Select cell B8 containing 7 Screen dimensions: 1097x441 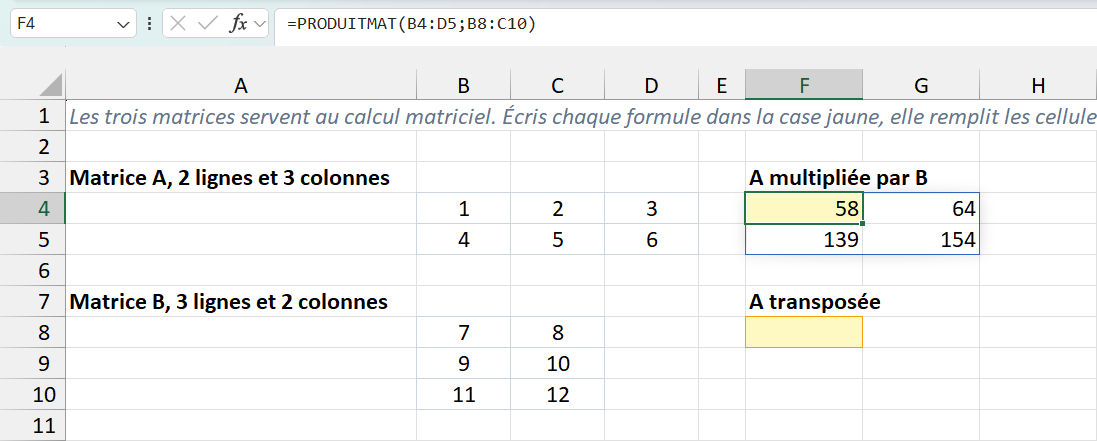463,332
